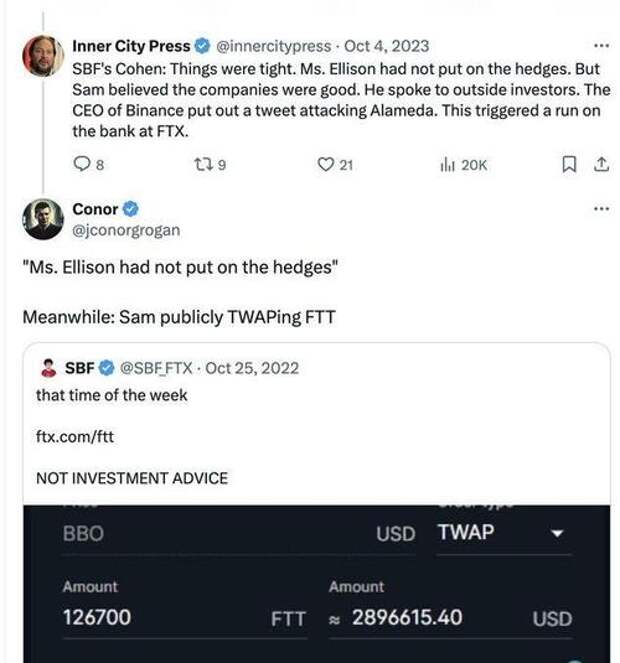
Task: Select the 2896615.40 USD amount field
Action: coord(450,618)
